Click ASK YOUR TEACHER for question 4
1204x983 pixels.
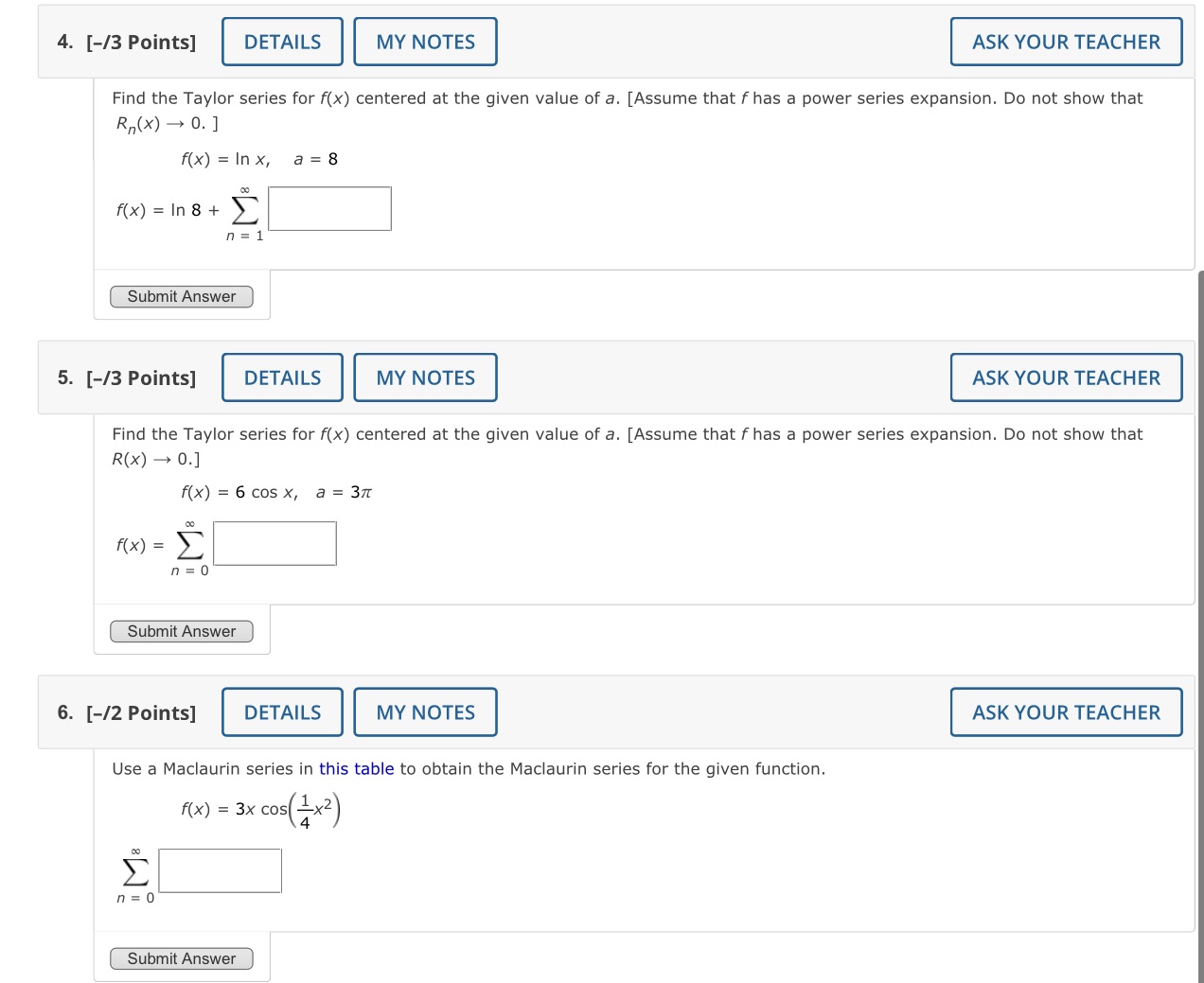[1066, 41]
